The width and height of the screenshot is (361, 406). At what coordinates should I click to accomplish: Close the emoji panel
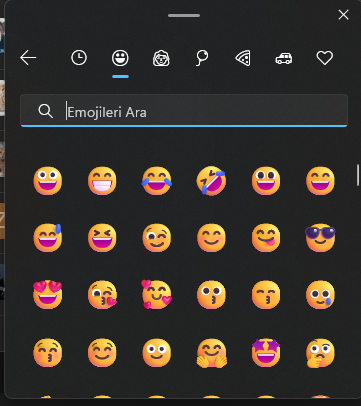click(x=343, y=15)
